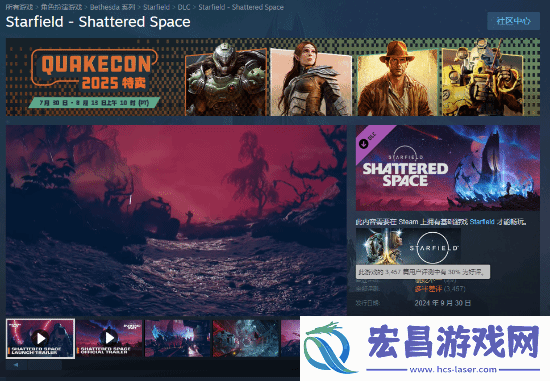Click the release date 2024 年 9 月 30 日
Image resolution: width=550 pixels, height=381 pixels.
tap(443, 303)
